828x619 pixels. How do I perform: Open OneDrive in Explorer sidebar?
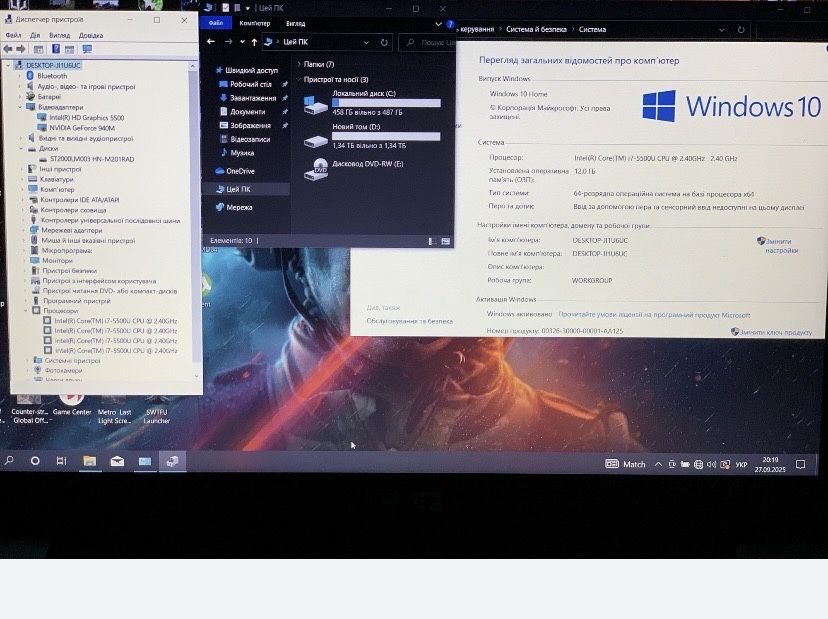click(x=240, y=171)
